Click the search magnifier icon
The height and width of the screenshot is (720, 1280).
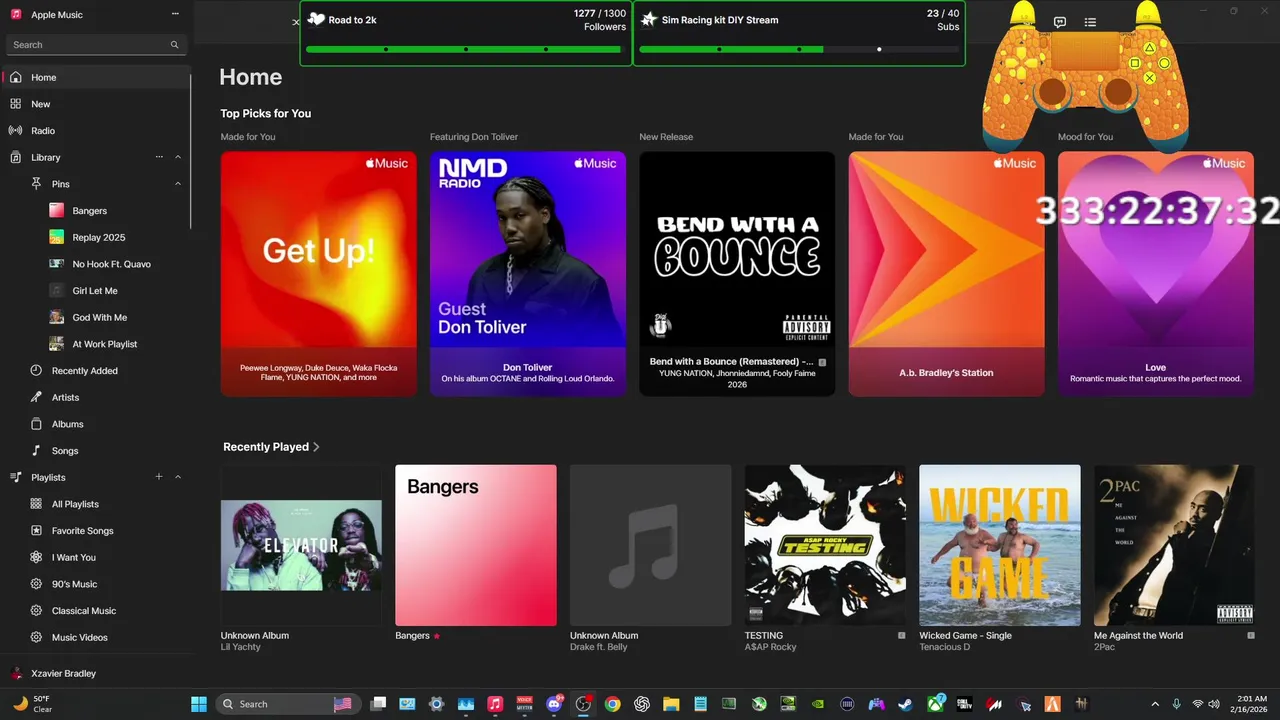coord(175,45)
